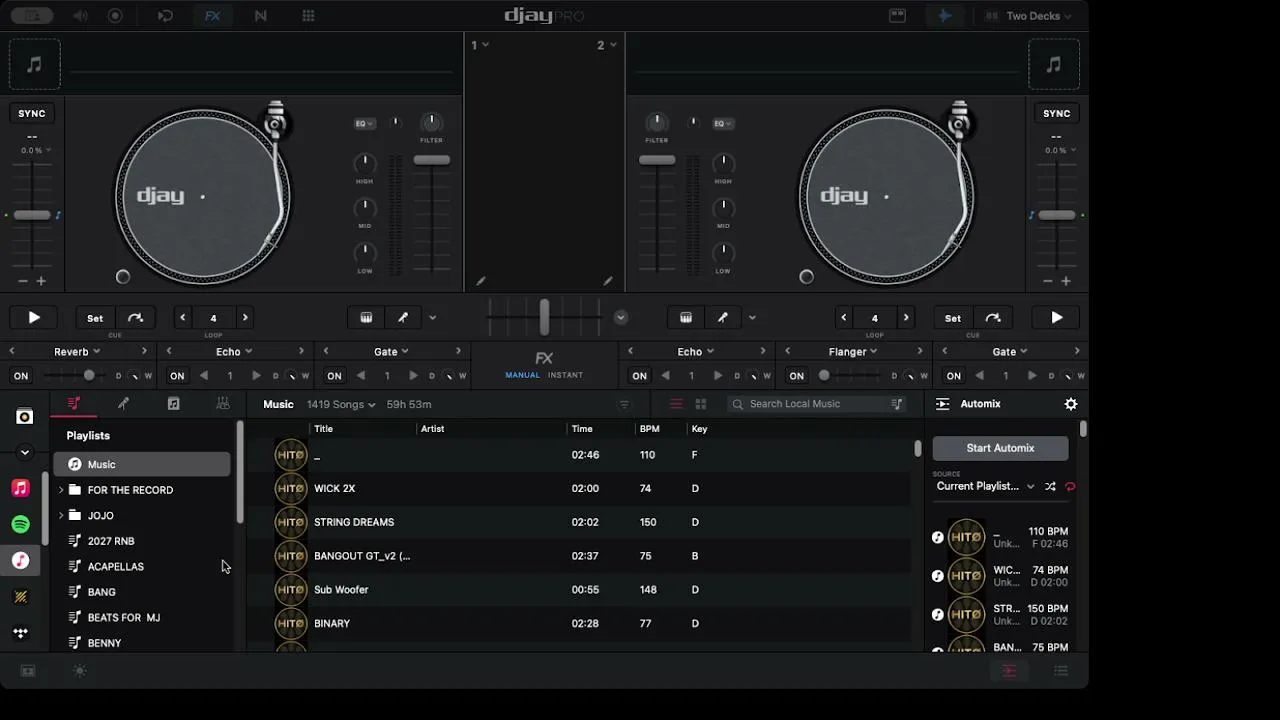Sort songs by the BPM column
The image size is (1280, 720).
tap(649, 429)
